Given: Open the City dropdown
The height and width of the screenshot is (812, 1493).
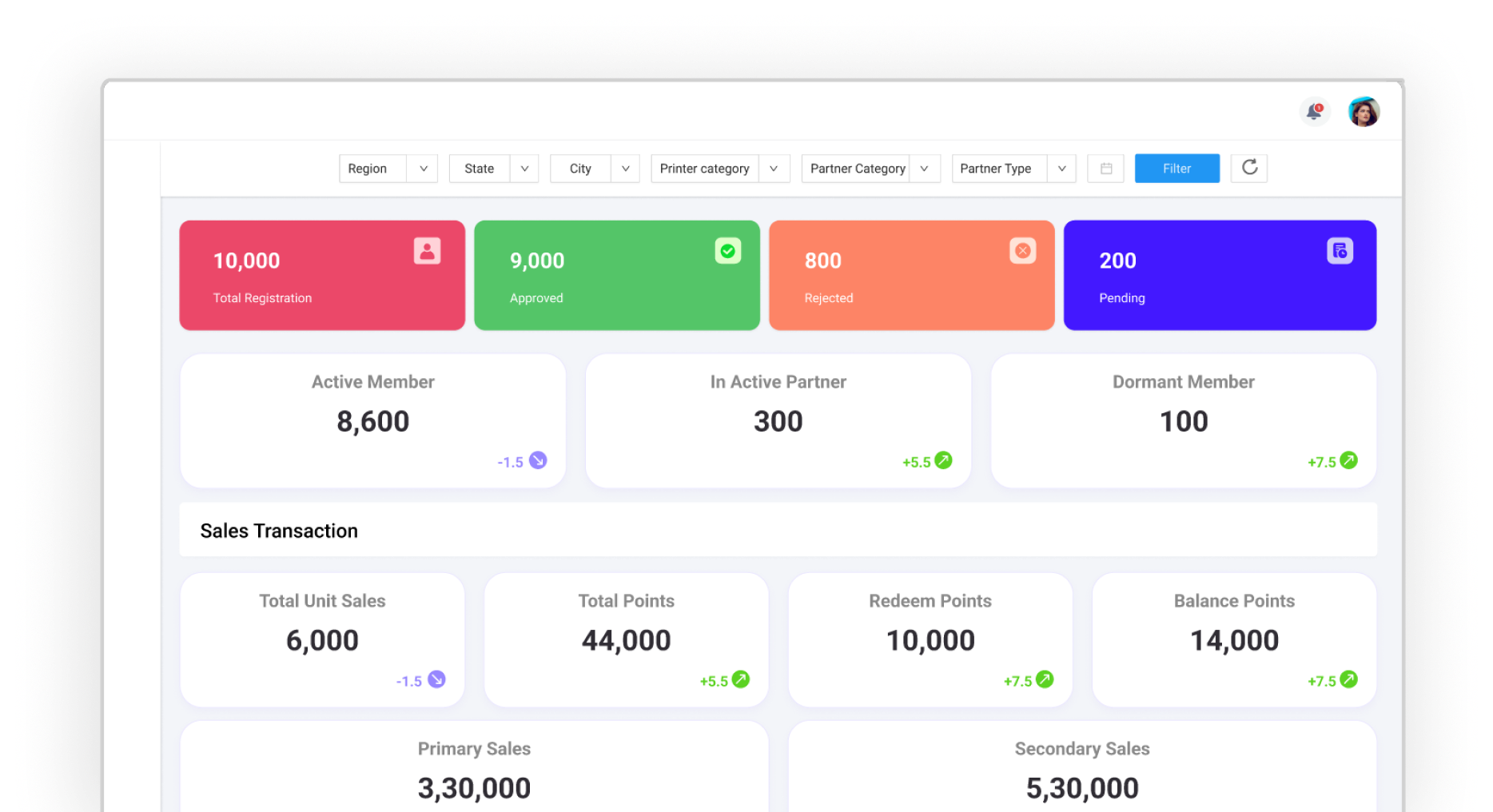Looking at the screenshot, I should click(x=595, y=169).
